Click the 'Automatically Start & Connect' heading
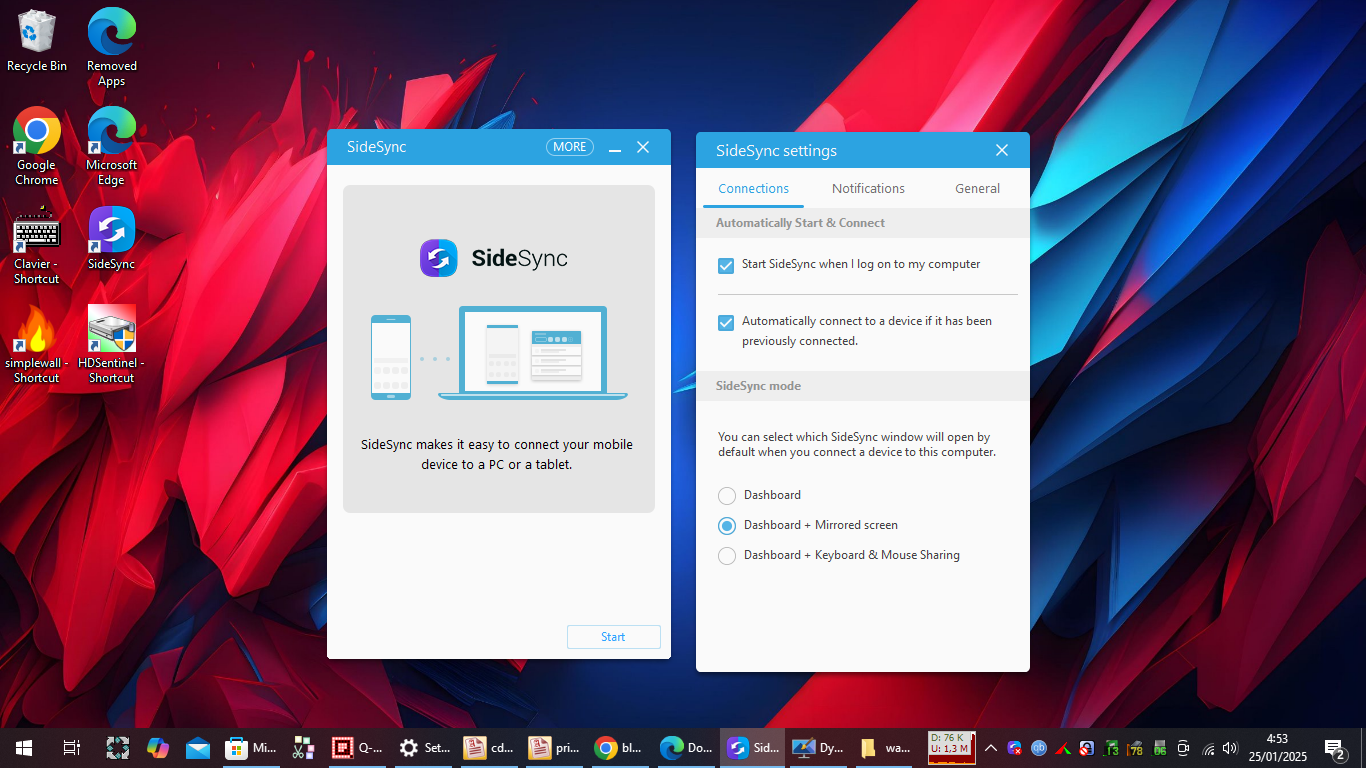Screen dimensions: 1366x768 pos(800,223)
